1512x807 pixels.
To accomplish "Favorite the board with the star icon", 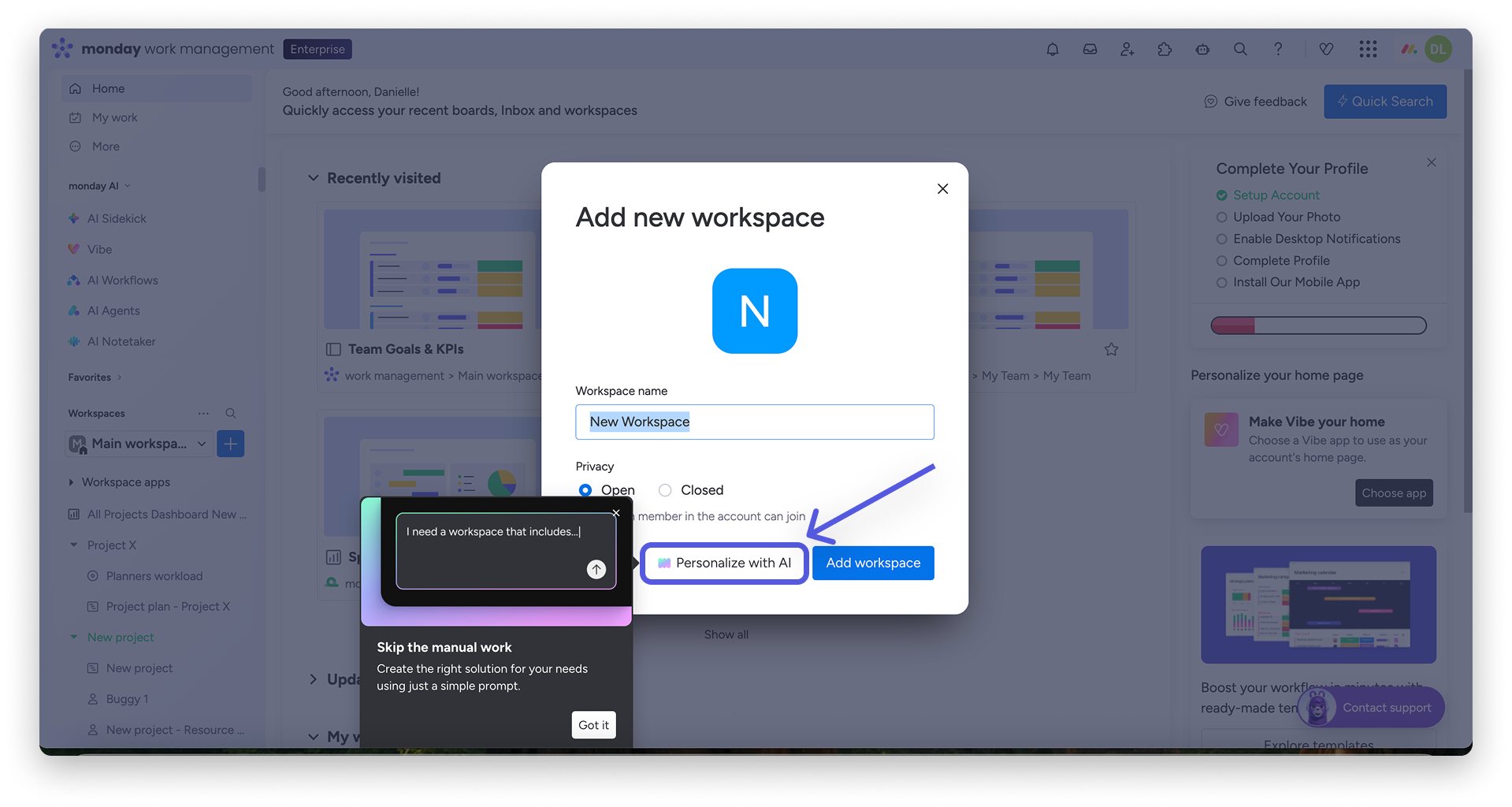I will [1111, 349].
